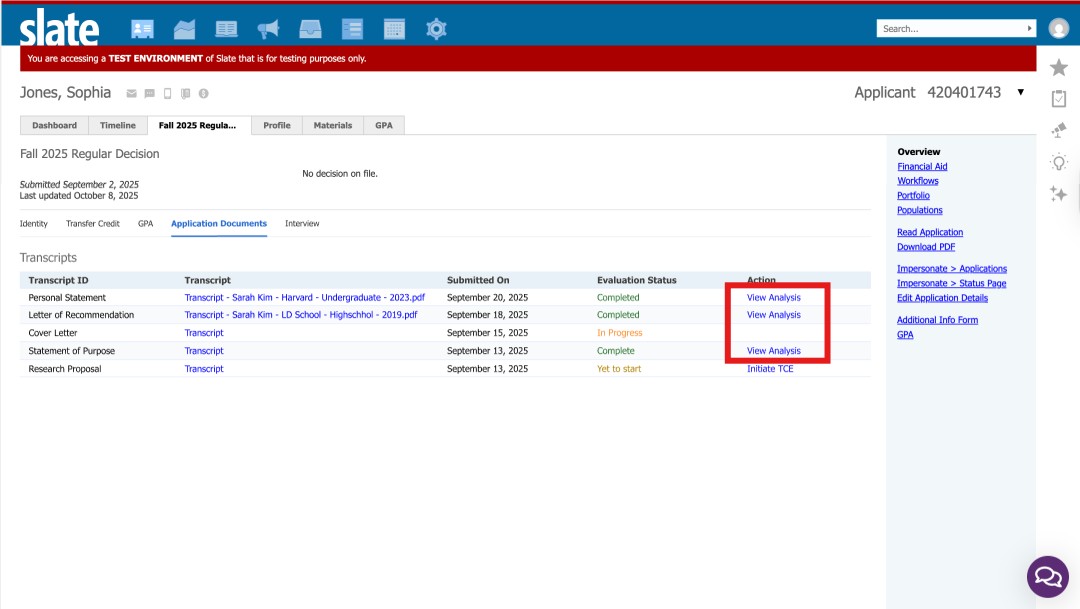This screenshot has width=1080, height=609.
Task: Click the calendar Scheduler icon
Action: pyautogui.click(x=394, y=29)
